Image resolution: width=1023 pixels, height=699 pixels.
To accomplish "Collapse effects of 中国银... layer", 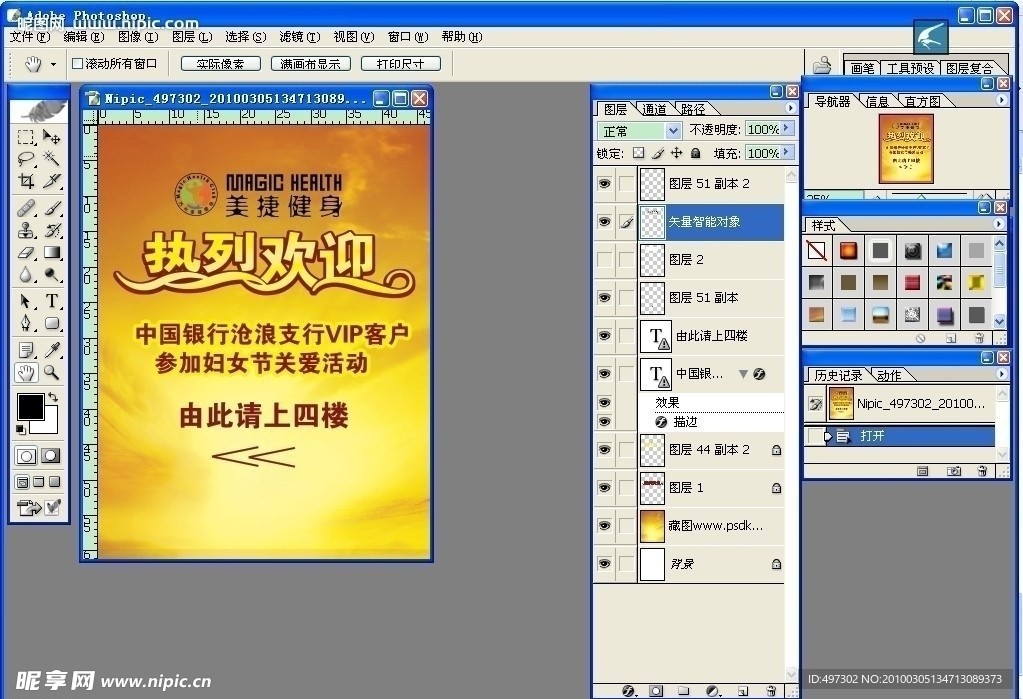I will (x=742, y=374).
